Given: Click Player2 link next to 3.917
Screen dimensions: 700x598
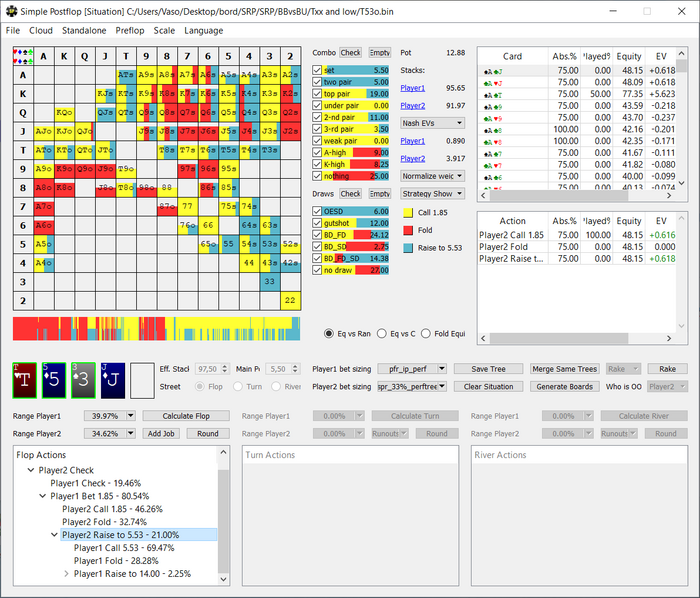Looking at the screenshot, I should [412, 158].
